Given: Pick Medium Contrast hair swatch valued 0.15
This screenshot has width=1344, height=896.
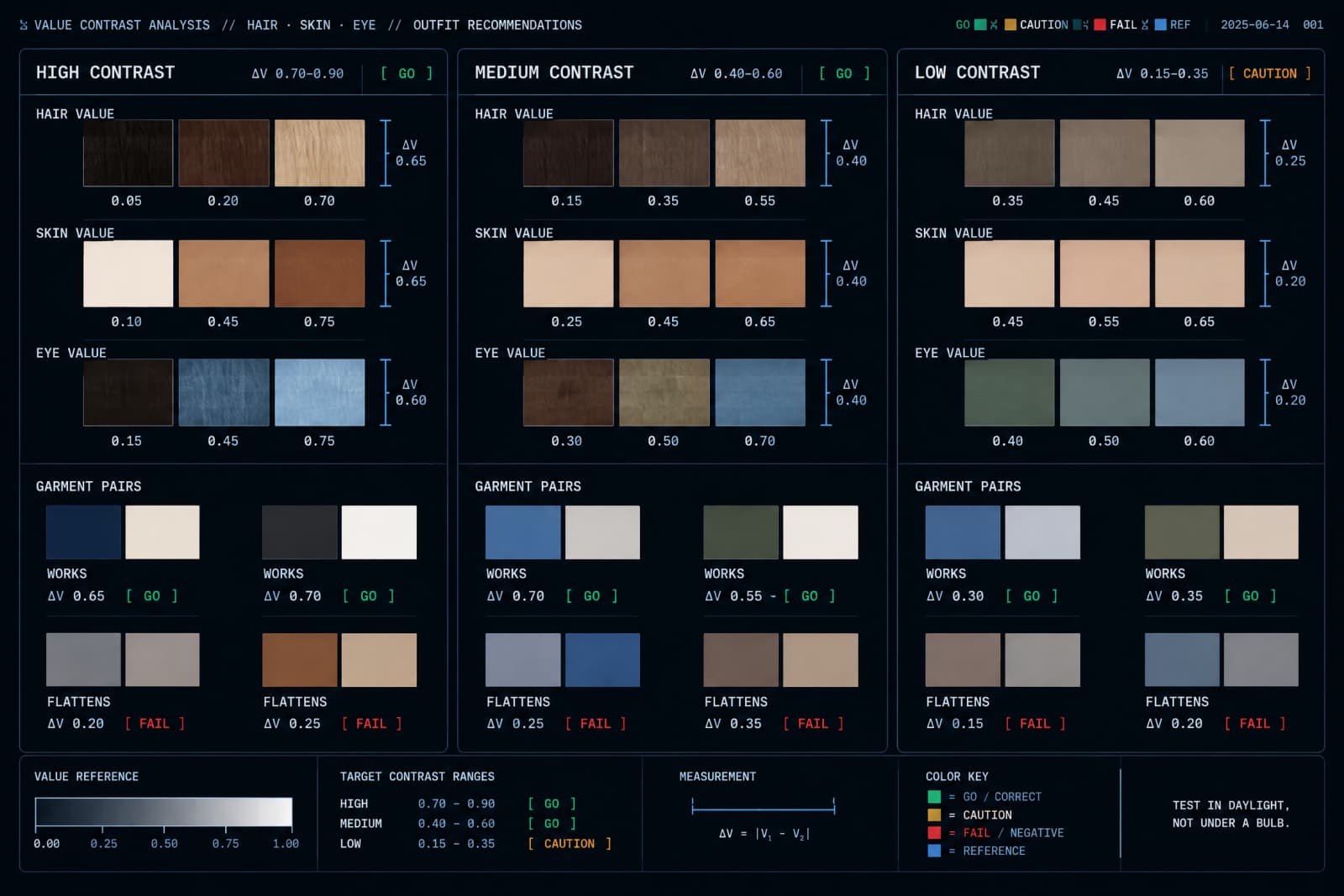Looking at the screenshot, I should (x=568, y=153).
